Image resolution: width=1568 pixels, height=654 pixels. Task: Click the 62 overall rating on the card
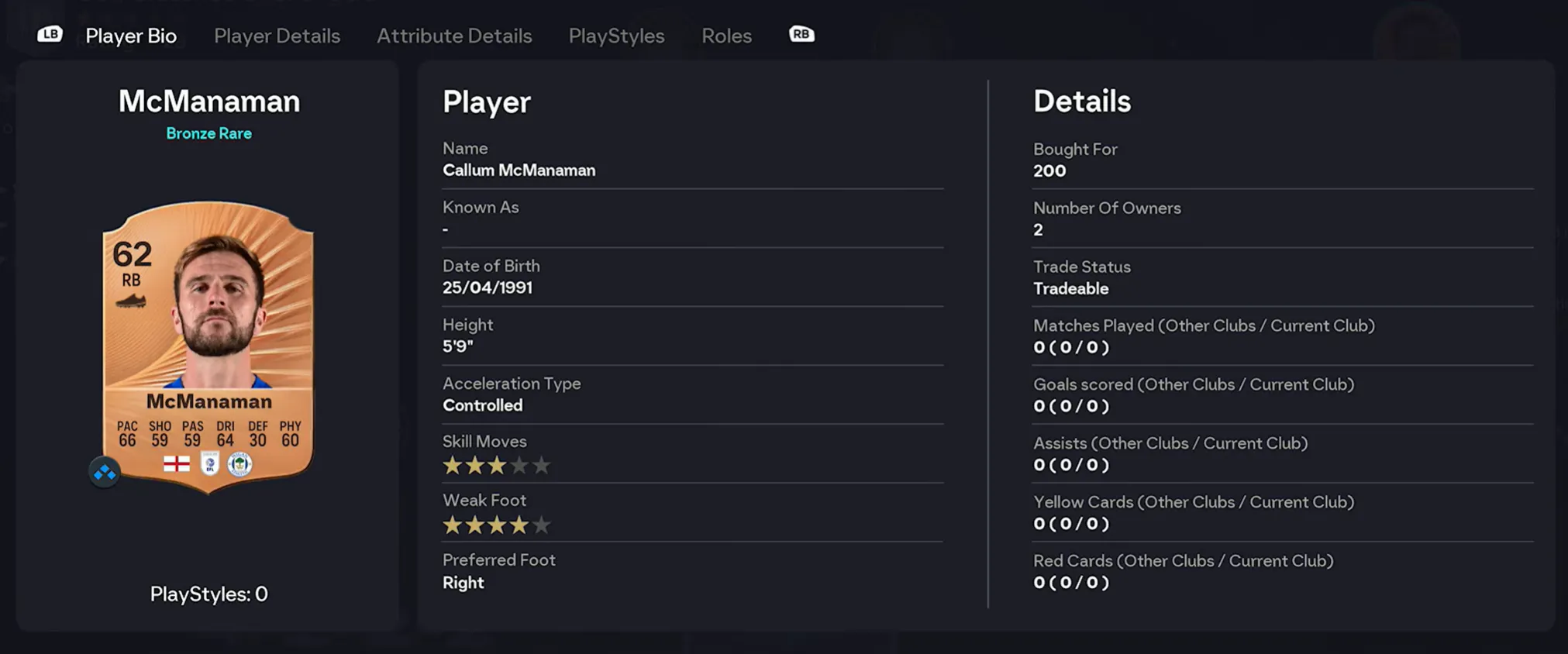(133, 254)
